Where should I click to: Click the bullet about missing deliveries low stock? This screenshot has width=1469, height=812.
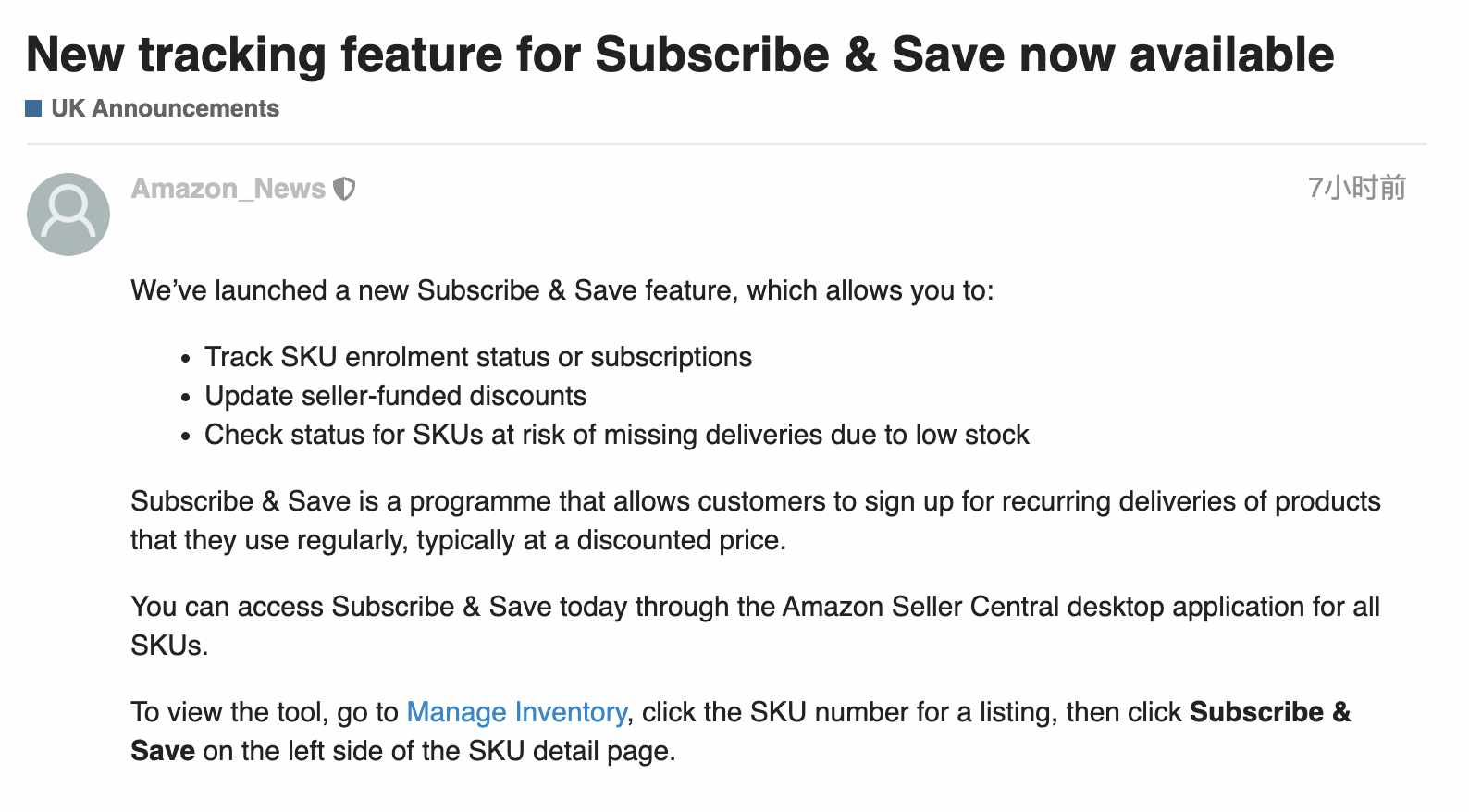[x=617, y=435]
